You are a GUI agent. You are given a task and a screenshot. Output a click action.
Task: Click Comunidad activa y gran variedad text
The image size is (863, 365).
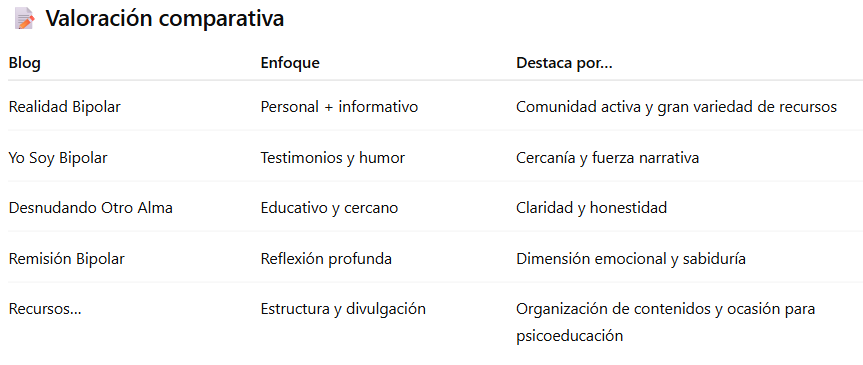pyautogui.click(x=676, y=107)
